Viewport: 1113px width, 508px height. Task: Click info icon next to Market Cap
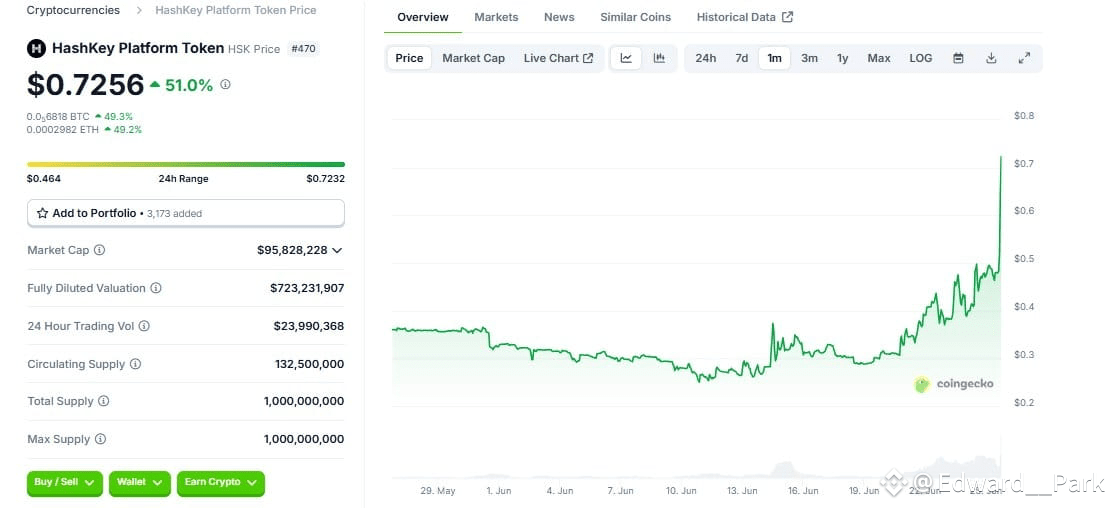(99, 250)
